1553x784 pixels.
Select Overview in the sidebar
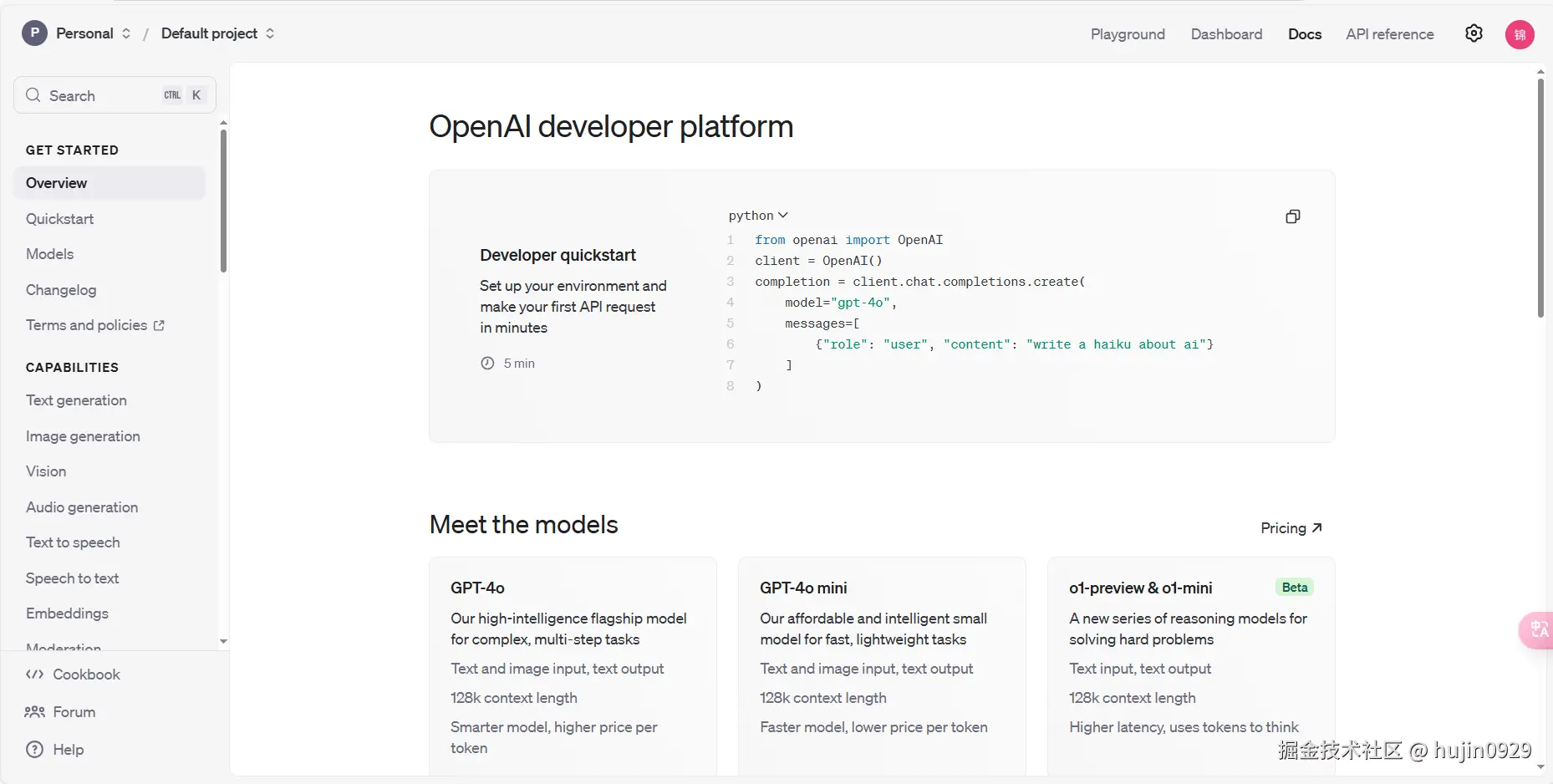coord(109,183)
